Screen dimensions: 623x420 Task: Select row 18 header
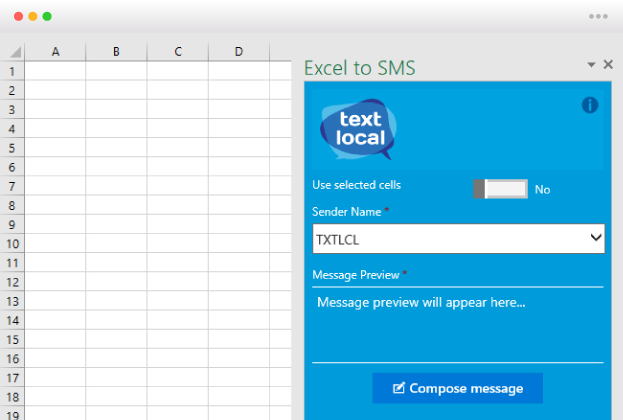(12, 397)
